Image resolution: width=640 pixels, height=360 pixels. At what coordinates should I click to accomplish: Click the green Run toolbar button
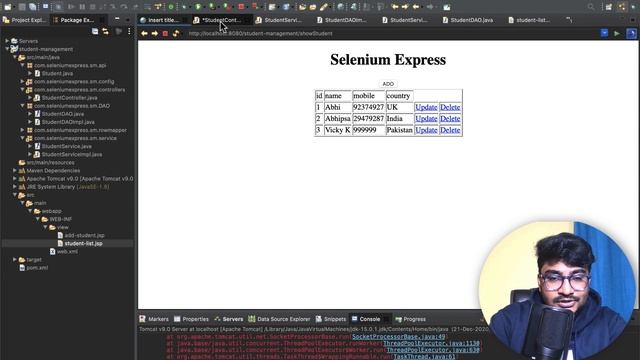[198, 7]
